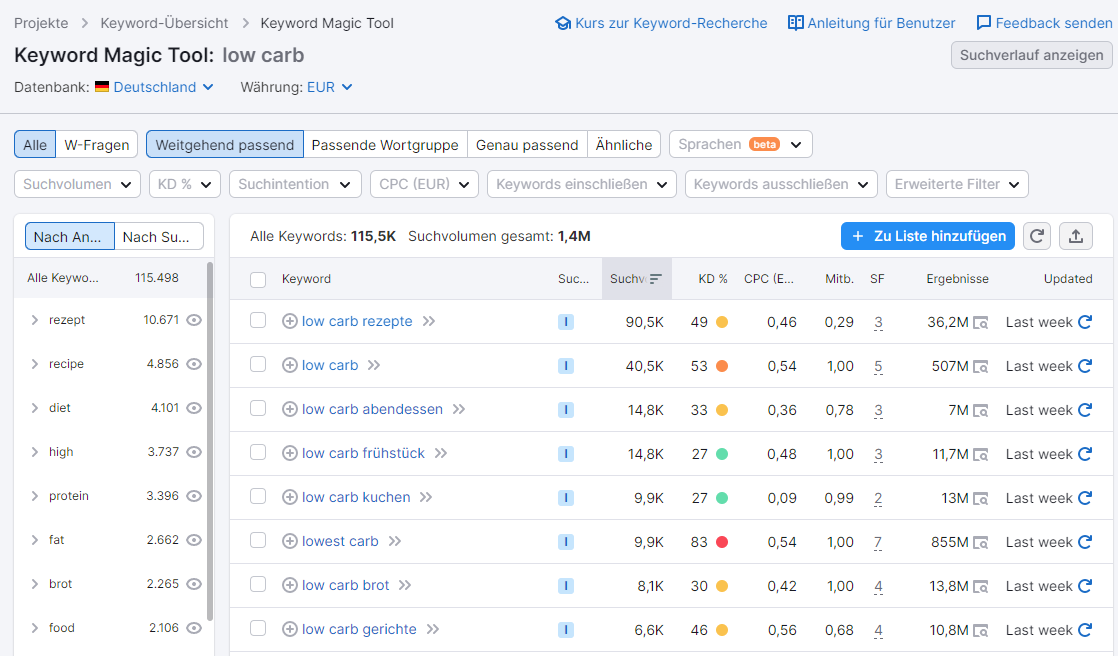This screenshot has height=656, width=1118.
Task: Open the Datenbank Deutschland dropdown
Action: pyautogui.click(x=153, y=87)
